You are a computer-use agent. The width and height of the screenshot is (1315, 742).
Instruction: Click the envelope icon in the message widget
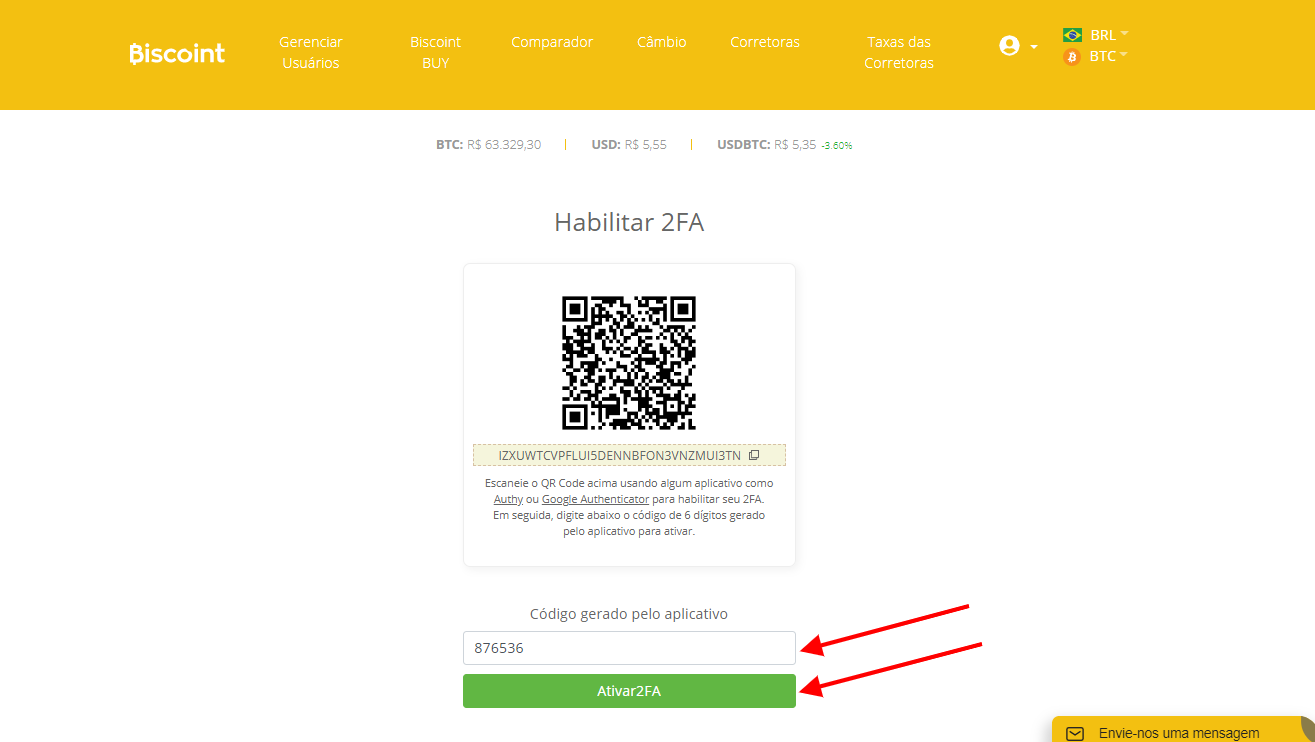coord(1075,733)
